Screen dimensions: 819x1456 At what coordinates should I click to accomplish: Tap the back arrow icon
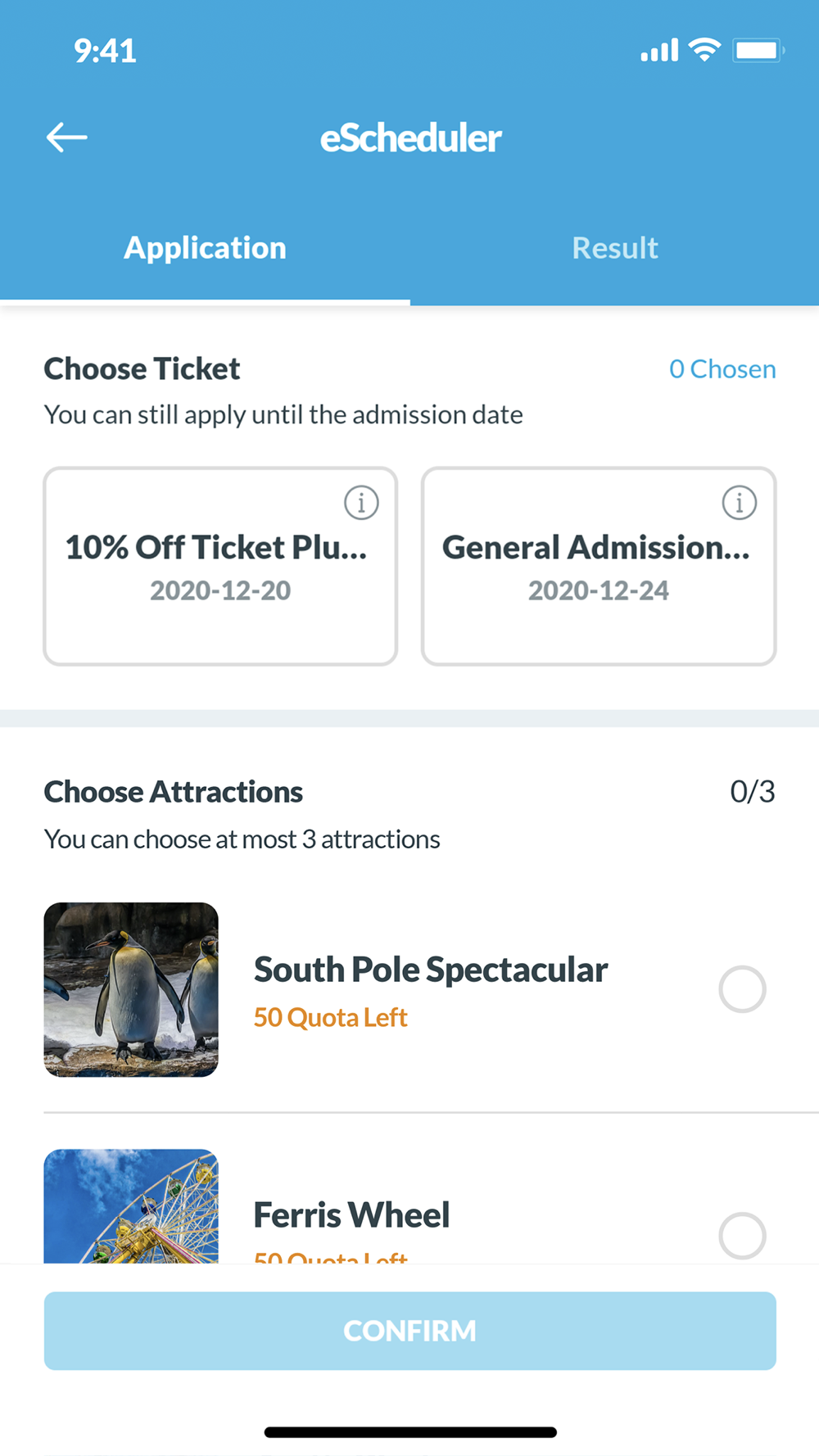click(x=66, y=138)
